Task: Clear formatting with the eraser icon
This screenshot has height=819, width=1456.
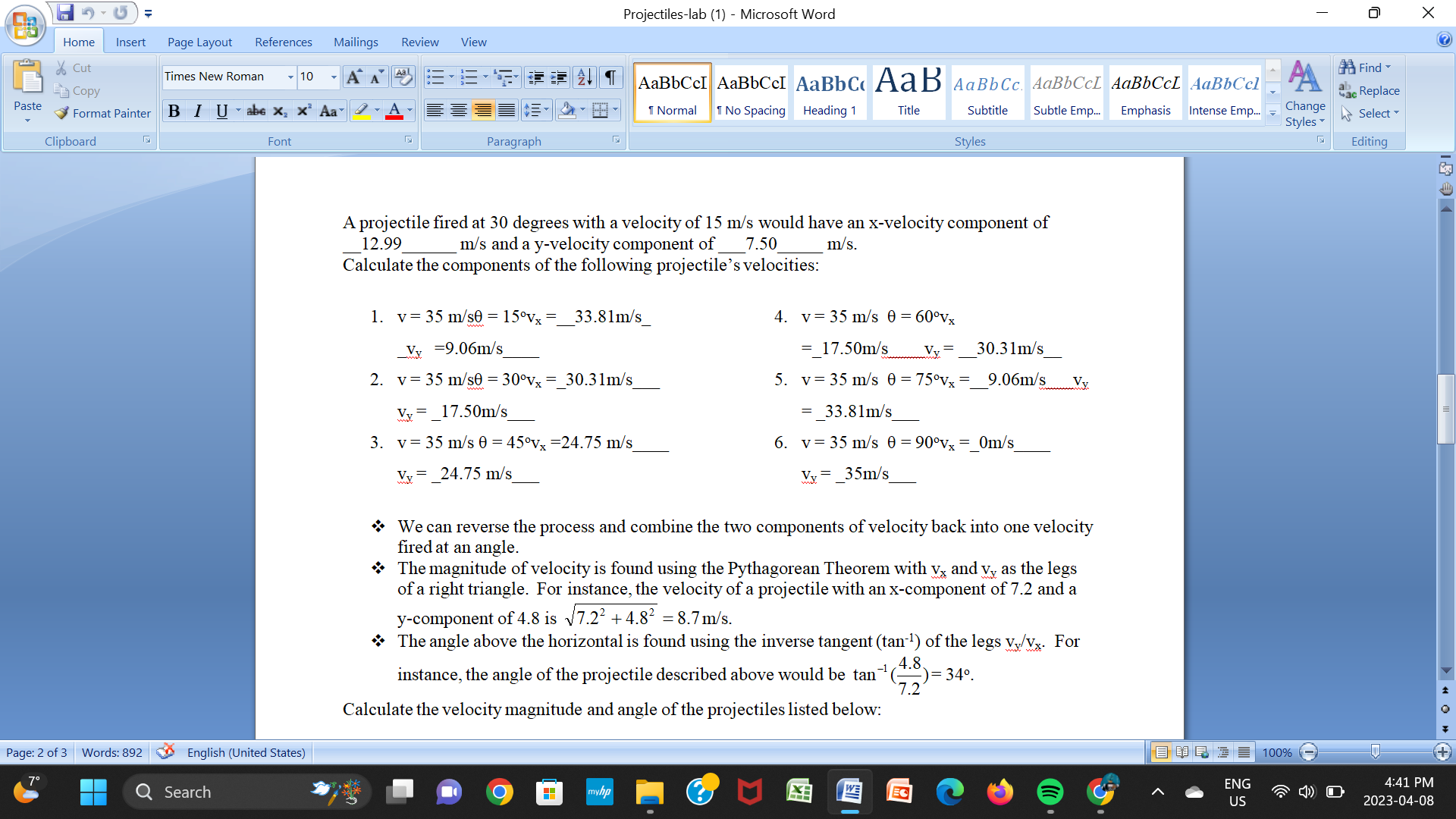Action: point(403,77)
